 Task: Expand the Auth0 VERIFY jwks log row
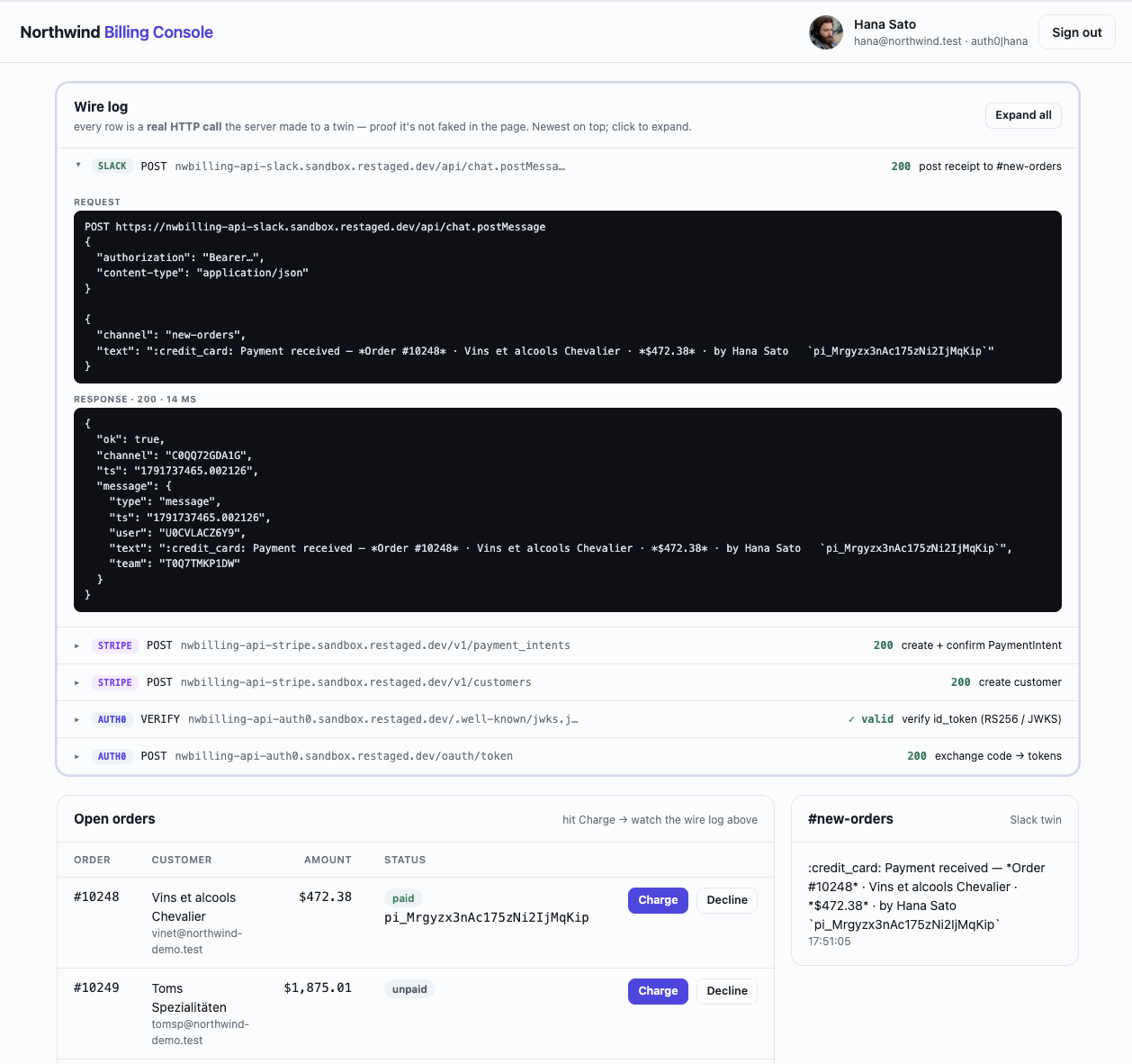[568, 719]
